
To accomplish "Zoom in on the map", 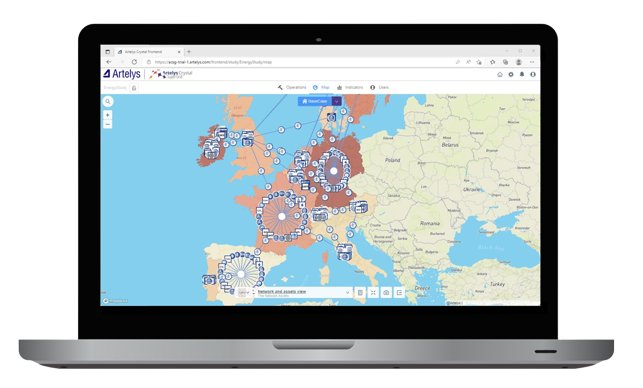I will click(x=107, y=115).
